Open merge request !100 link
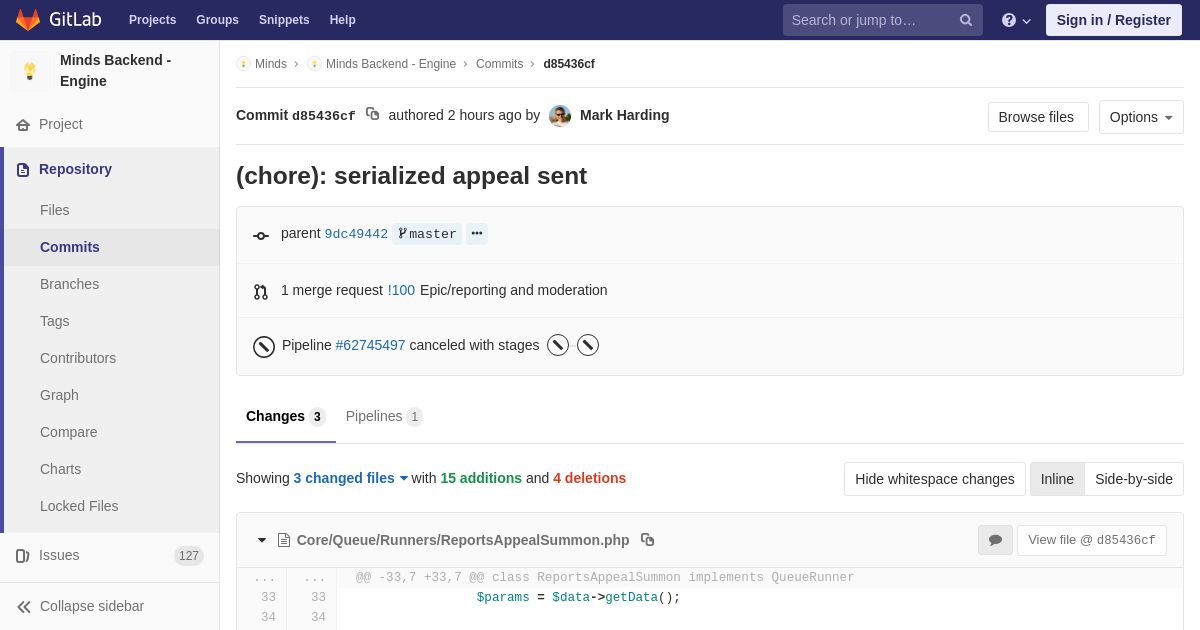The image size is (1200, 630). (401, 290)
